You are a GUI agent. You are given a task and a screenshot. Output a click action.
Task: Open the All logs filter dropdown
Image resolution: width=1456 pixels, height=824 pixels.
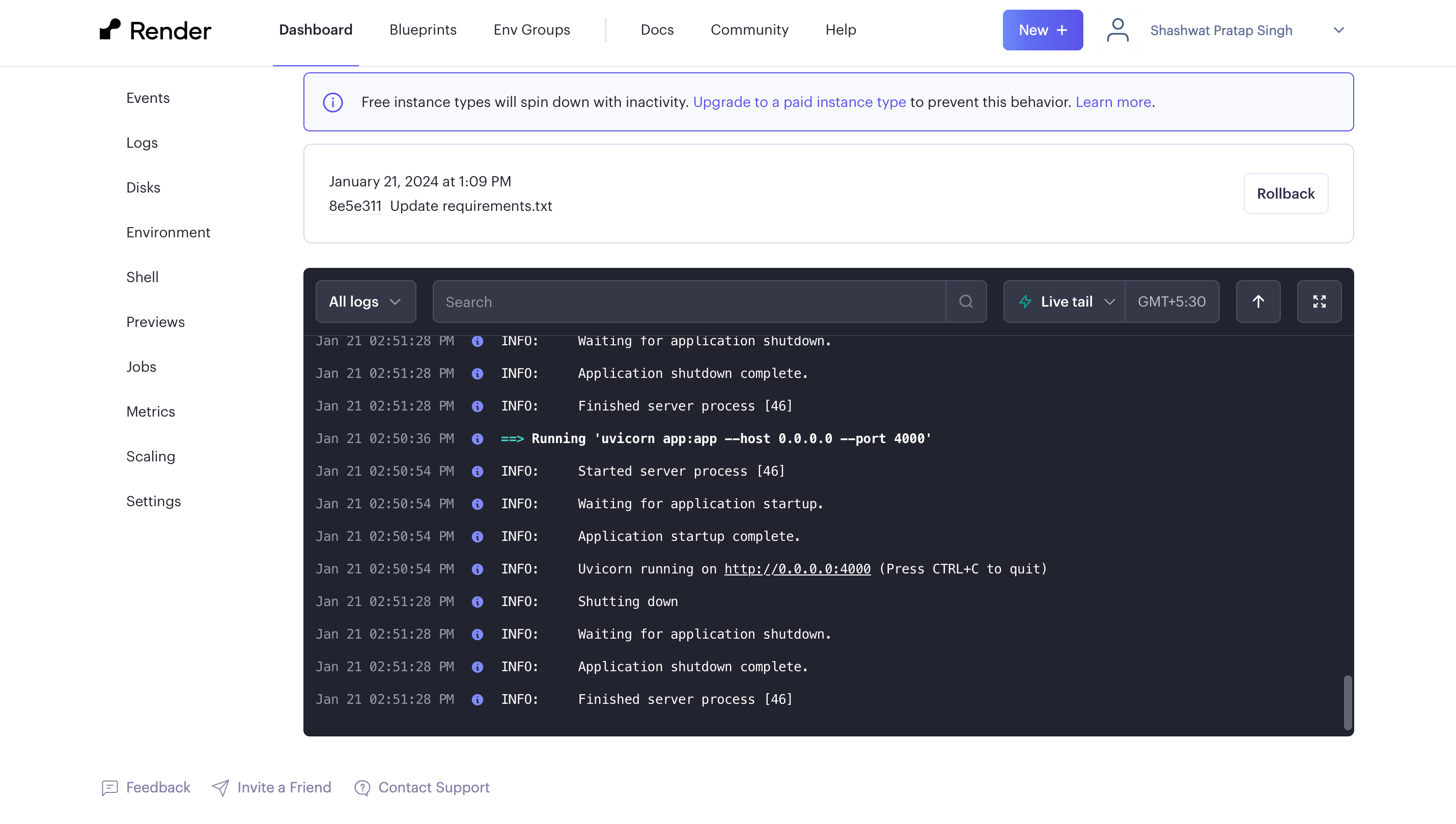[366, 301]
